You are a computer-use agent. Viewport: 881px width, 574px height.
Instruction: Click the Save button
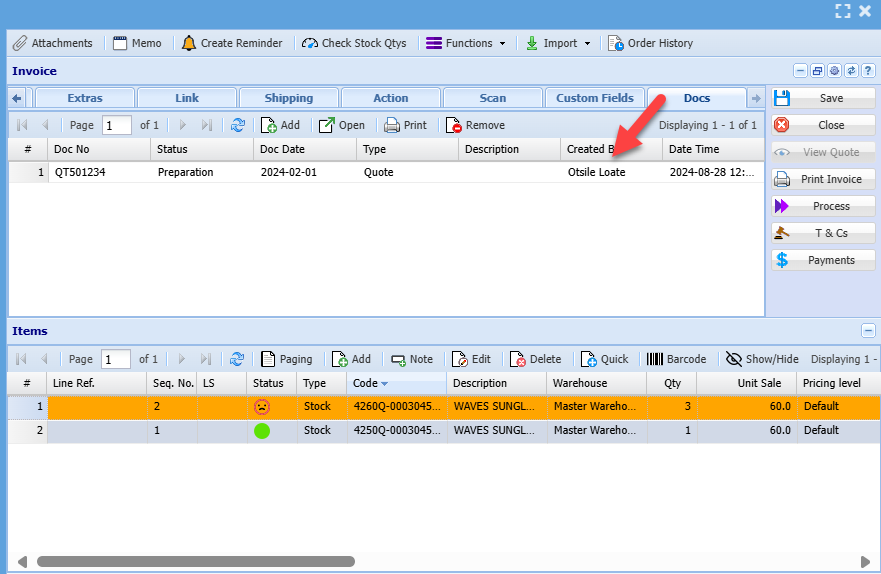click(x=823, y=98)
